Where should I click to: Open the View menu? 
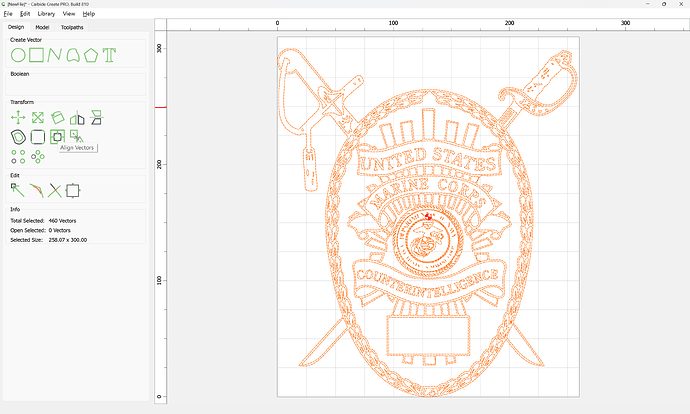tap(69, 14)
